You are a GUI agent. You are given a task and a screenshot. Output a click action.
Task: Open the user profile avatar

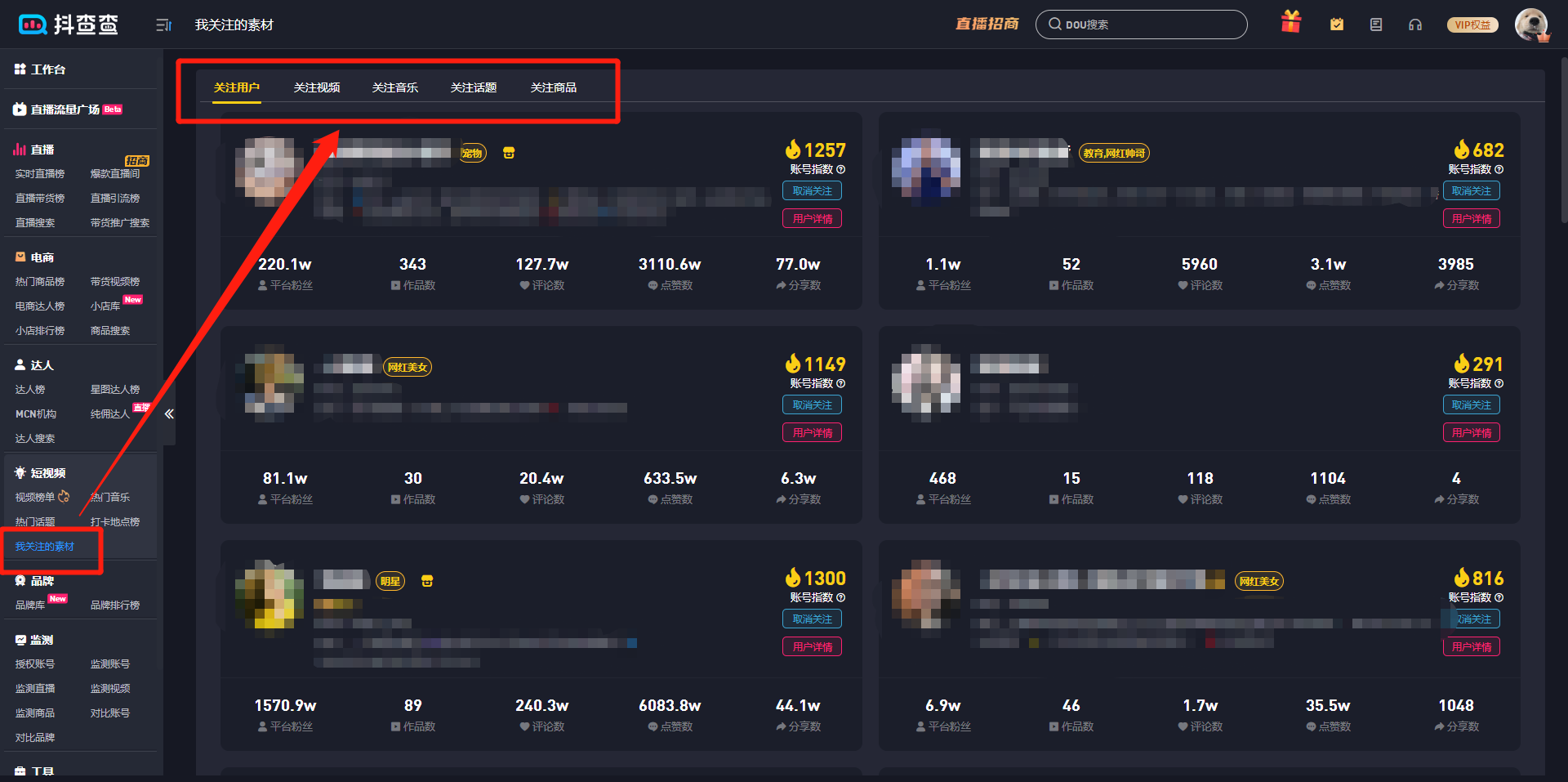point(1531,25)
